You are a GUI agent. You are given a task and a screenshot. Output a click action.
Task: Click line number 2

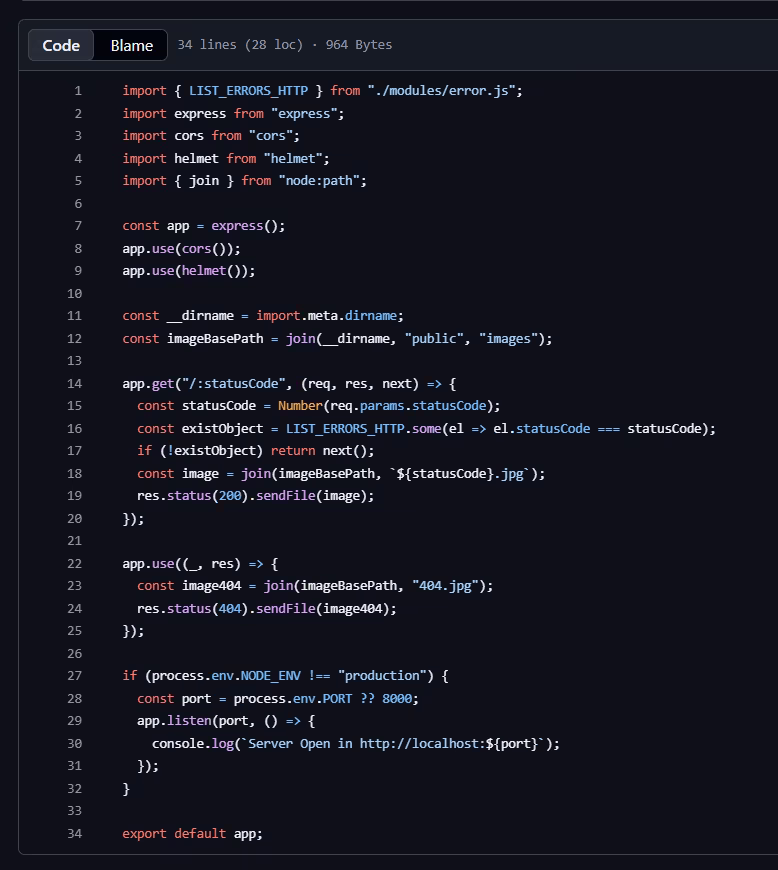coord(78,113)
